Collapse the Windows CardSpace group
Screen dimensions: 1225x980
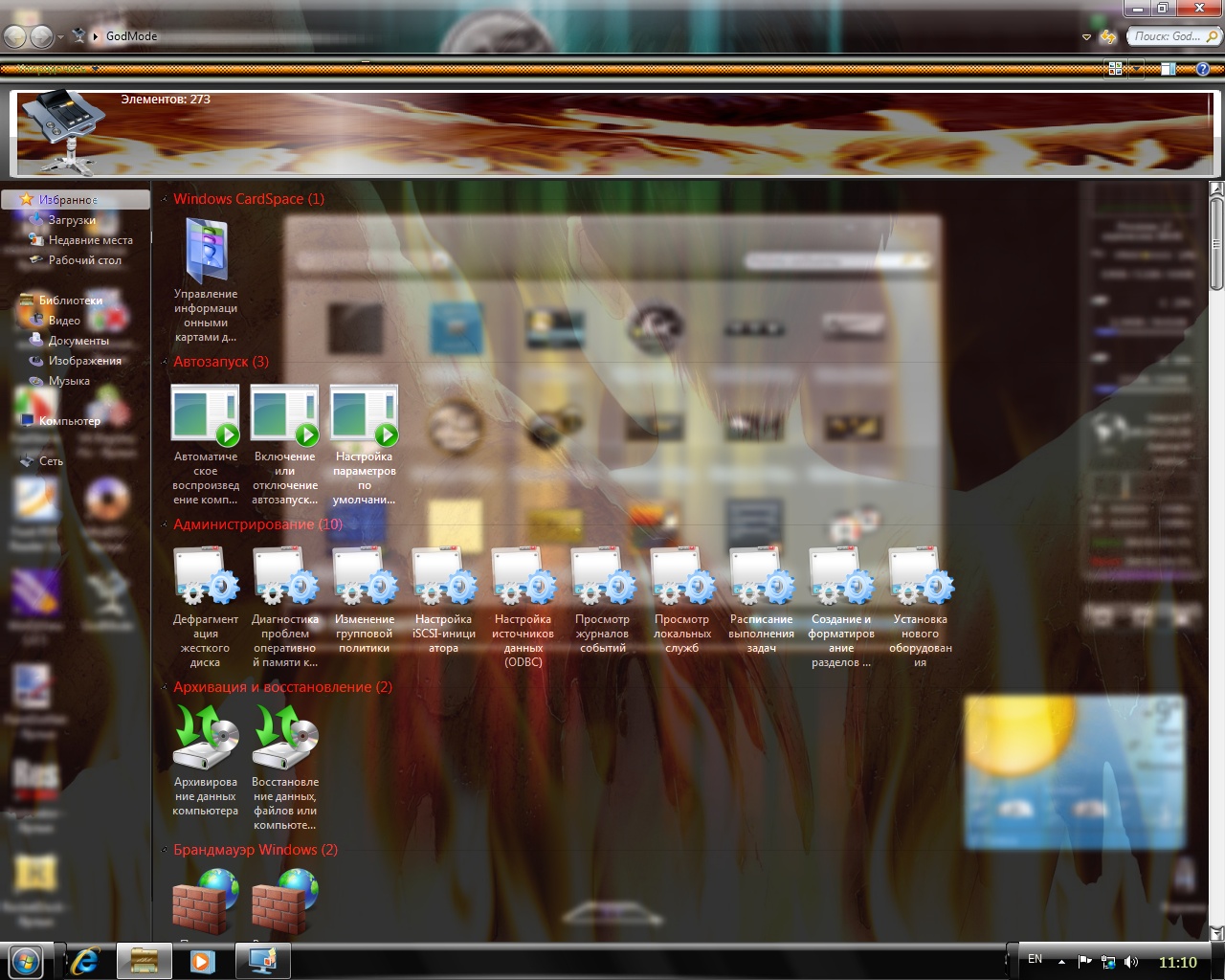click(165, 199)
